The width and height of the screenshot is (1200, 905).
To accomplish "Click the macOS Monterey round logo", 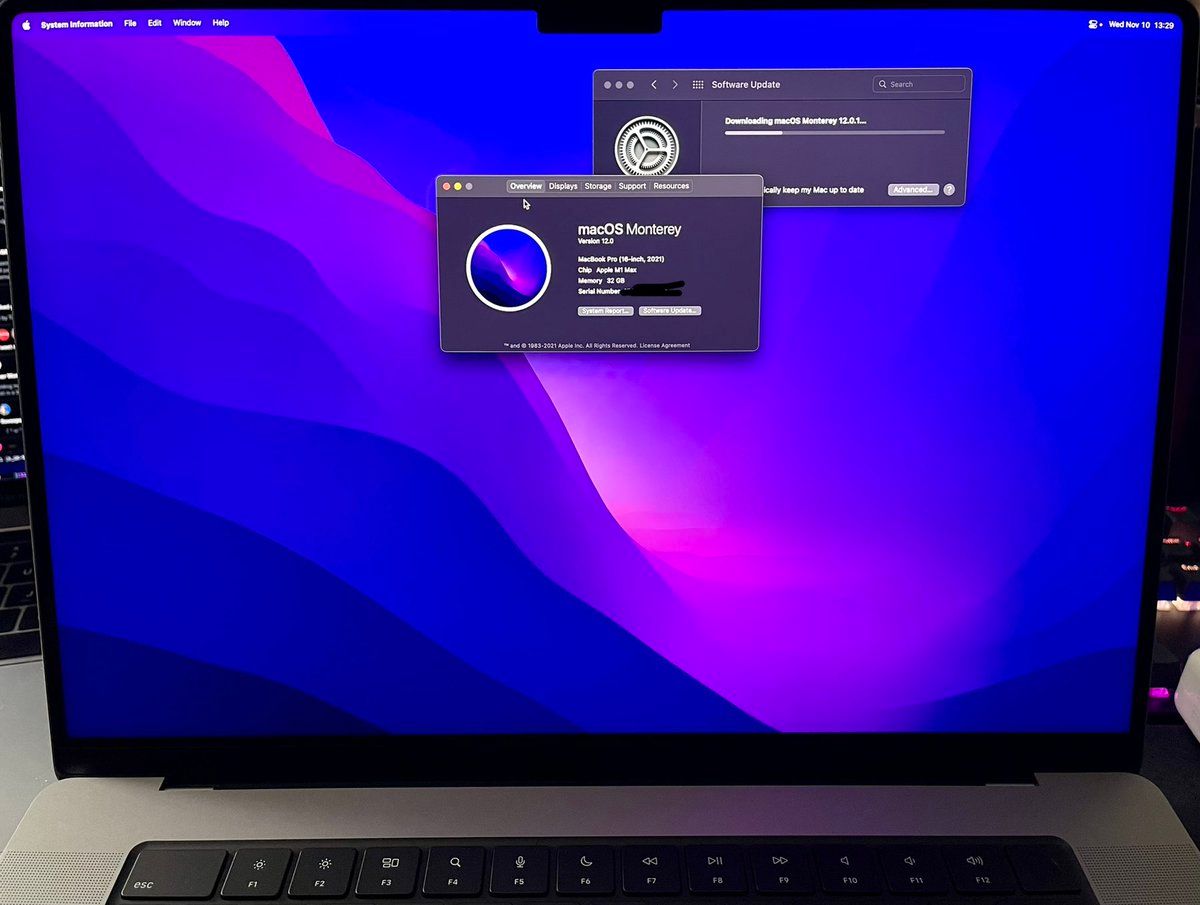I will pyautogui.click(x=508, y=268).
